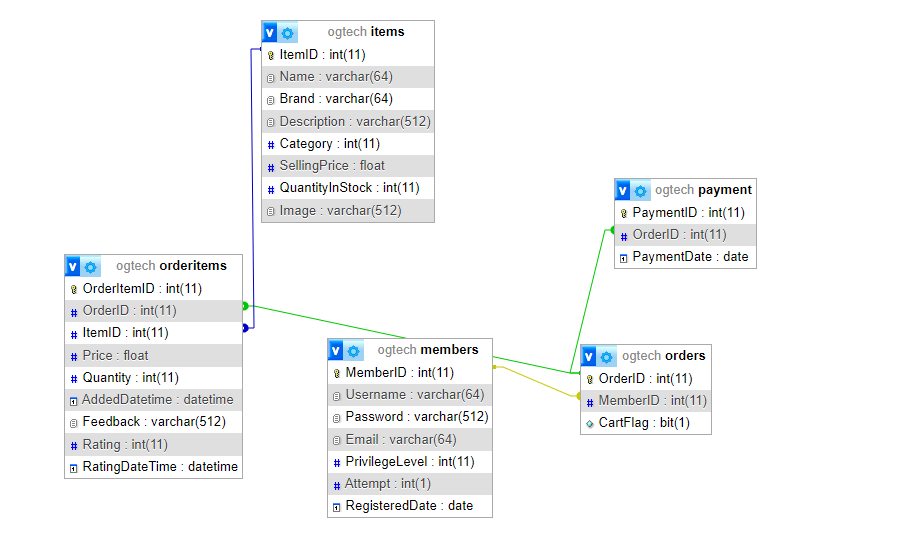The width and height of the screenshot is (912, 533).
Task: Select 'Attempt : int(1)' row
Action: [410, 484]
